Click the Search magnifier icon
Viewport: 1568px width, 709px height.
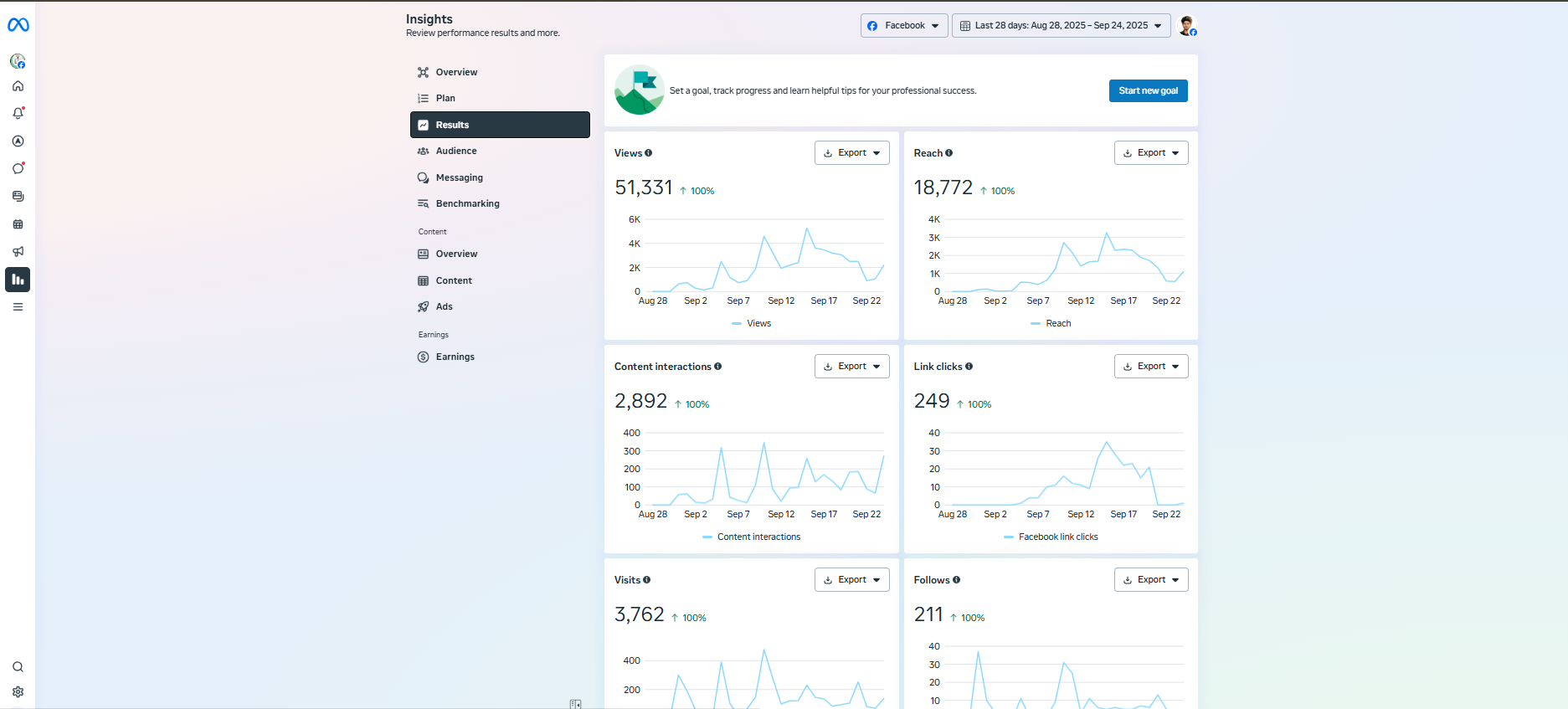point(18,667)
